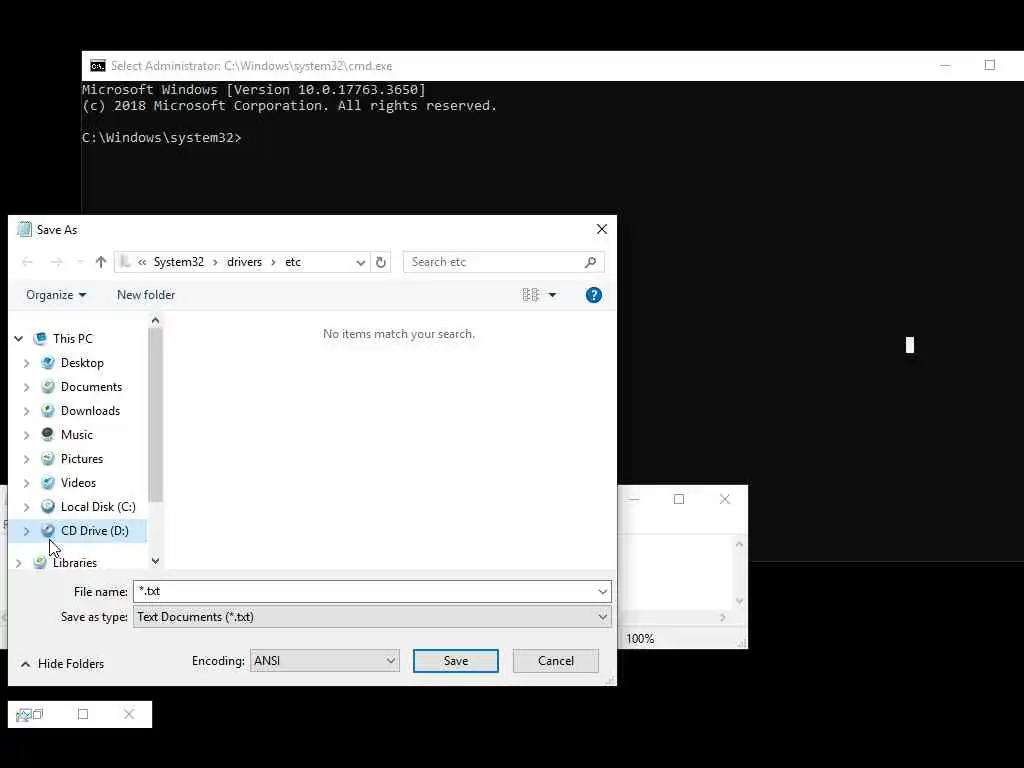Click the search magnifier icon
This screenshot has width=1024, height=768.
(590, 262)
